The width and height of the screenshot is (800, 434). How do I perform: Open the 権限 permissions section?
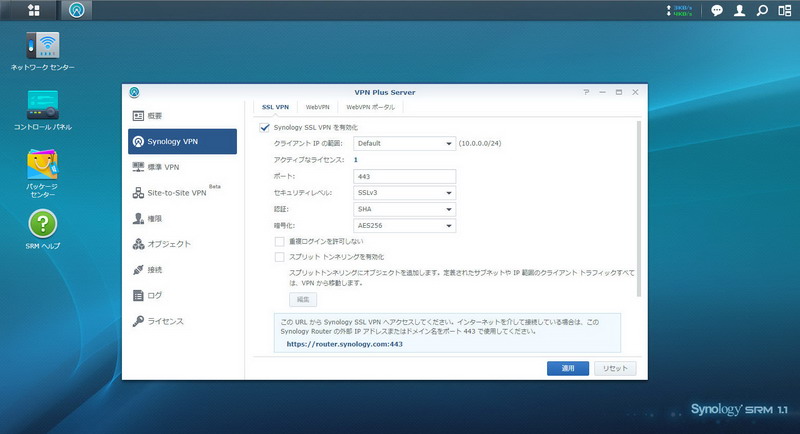[182, 218]
